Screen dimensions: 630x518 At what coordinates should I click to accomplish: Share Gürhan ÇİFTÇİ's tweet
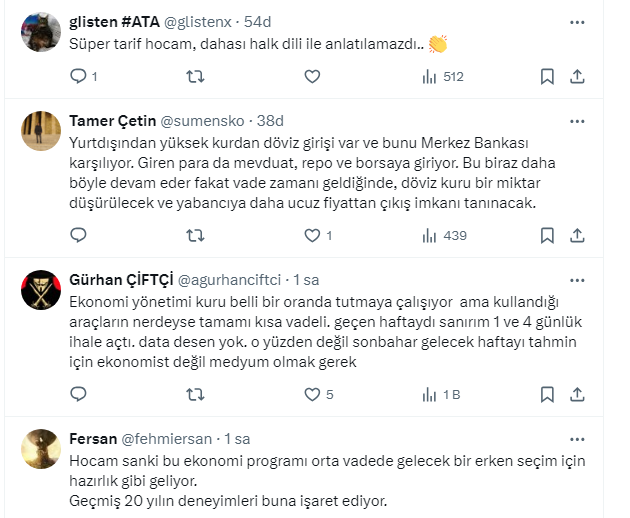click(578, 395)
